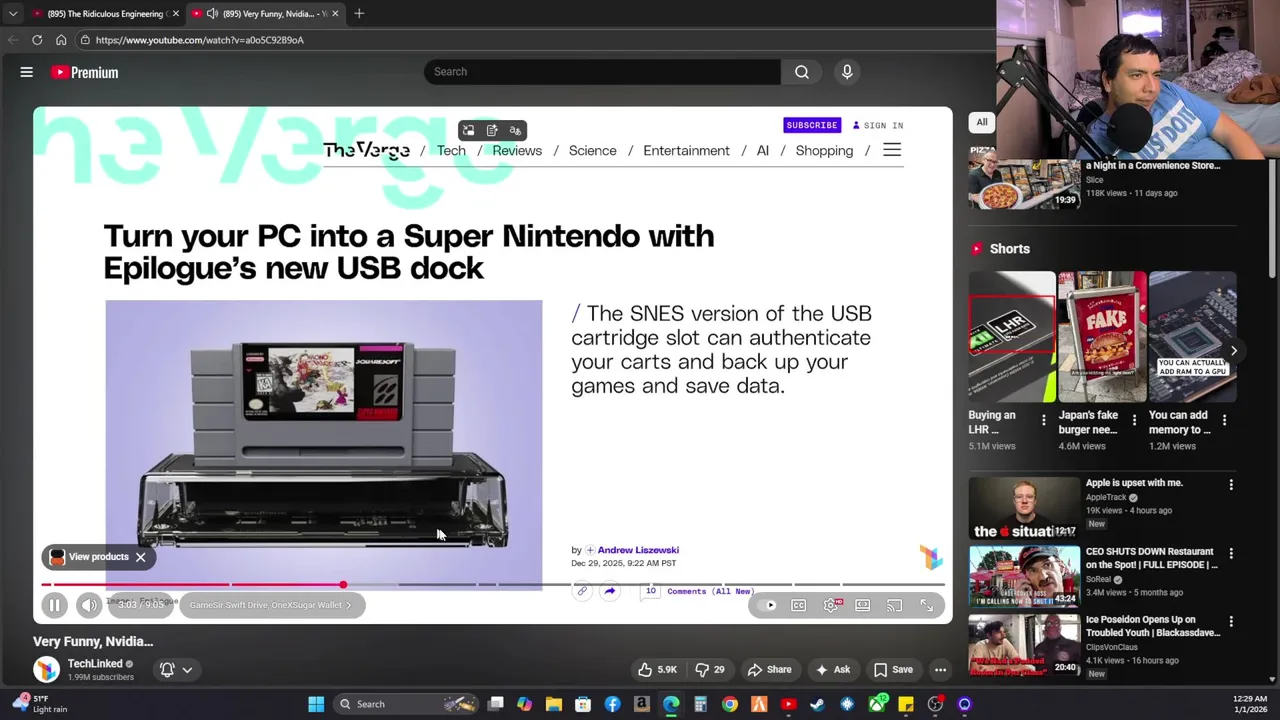The width and height of the screenshot is (1280, 720).
Task: Open 'CEO SHUTS DOWN Restaurant' video thumbnail
Action: point(1024,576)
